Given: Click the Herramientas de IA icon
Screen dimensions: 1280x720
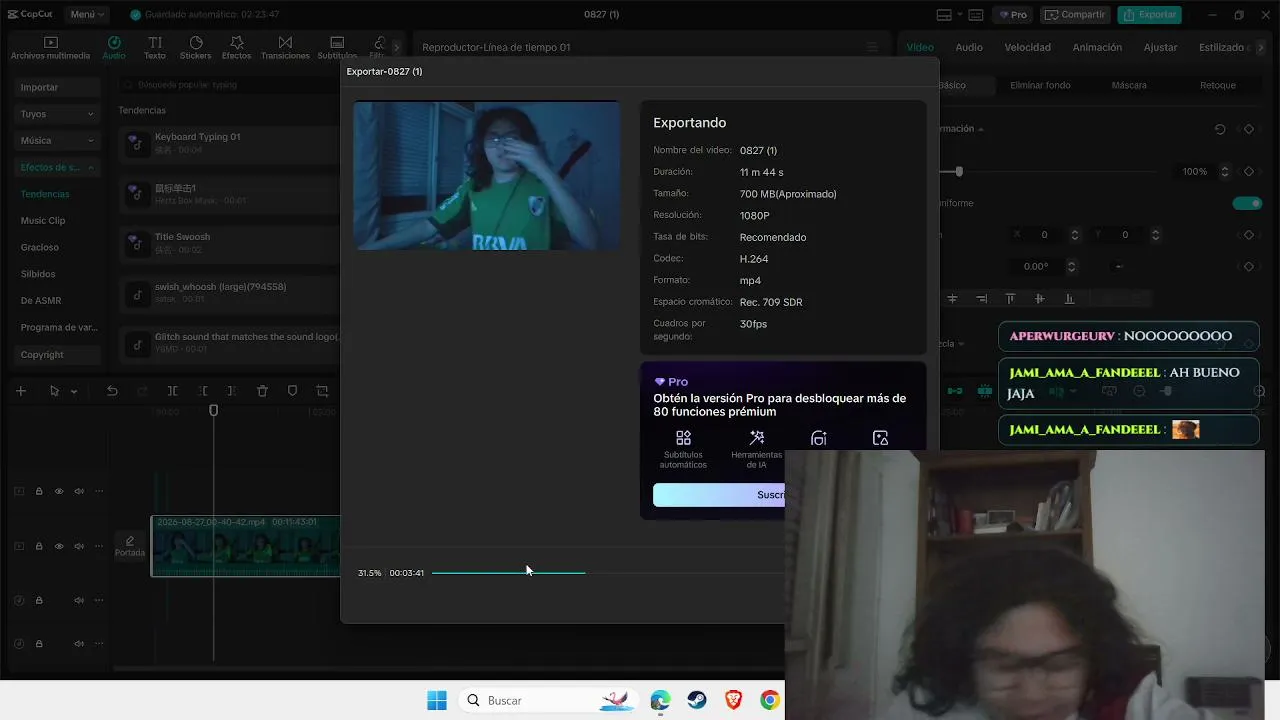Looking at the screenshot, I should [x=757, y=438].
